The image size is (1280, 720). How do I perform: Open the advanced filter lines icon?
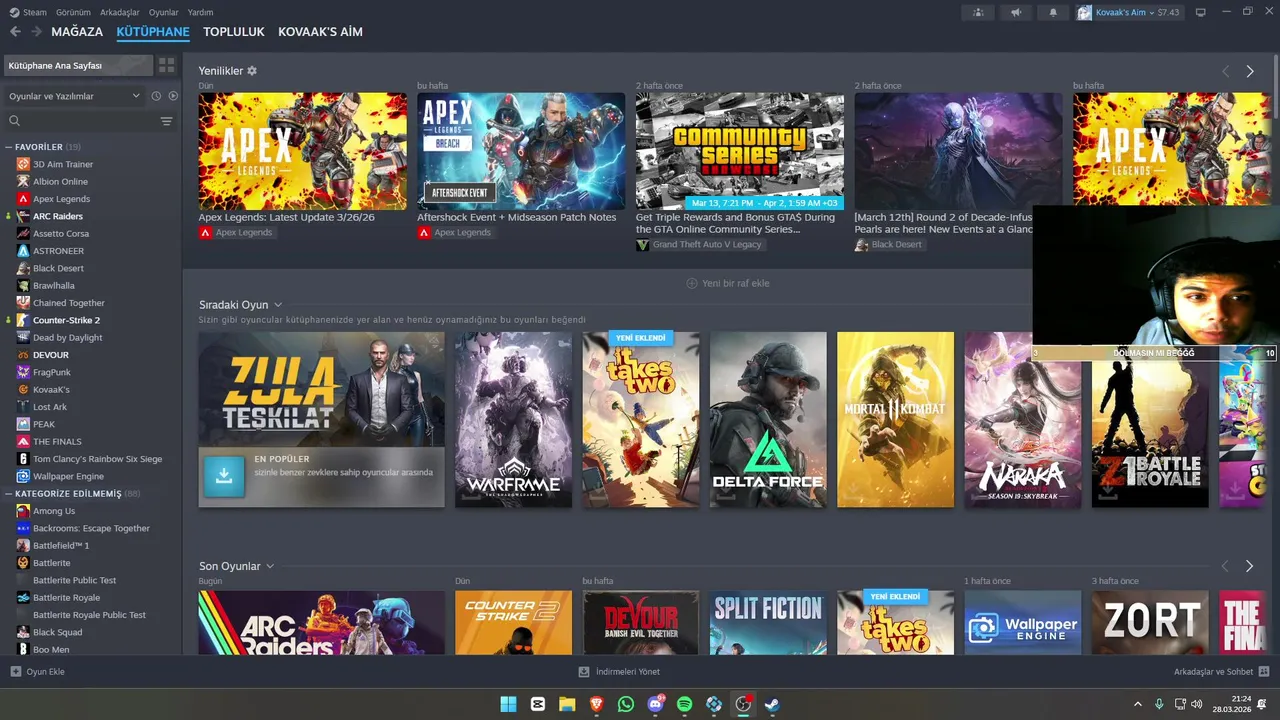coord(166,121)
